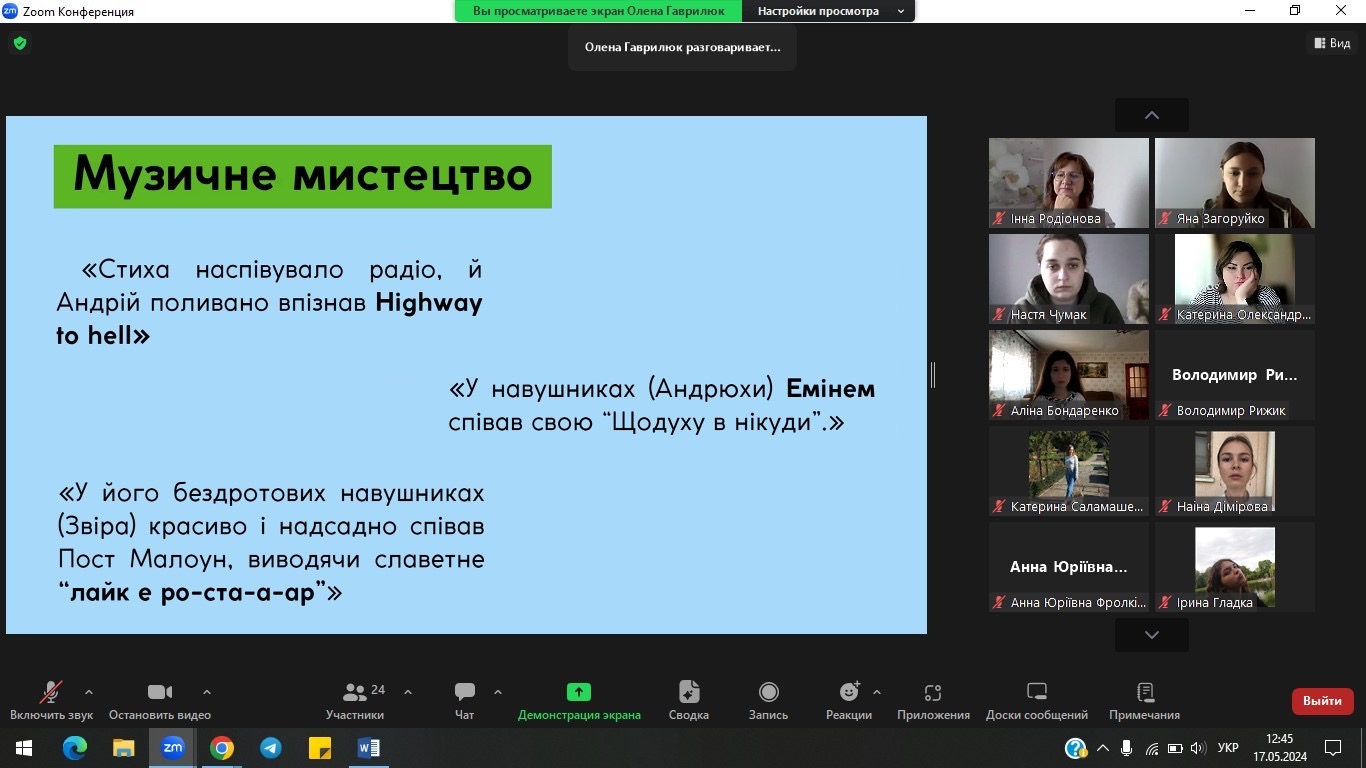Leave meeting with the Выйти button

(x=1322, y=701)
